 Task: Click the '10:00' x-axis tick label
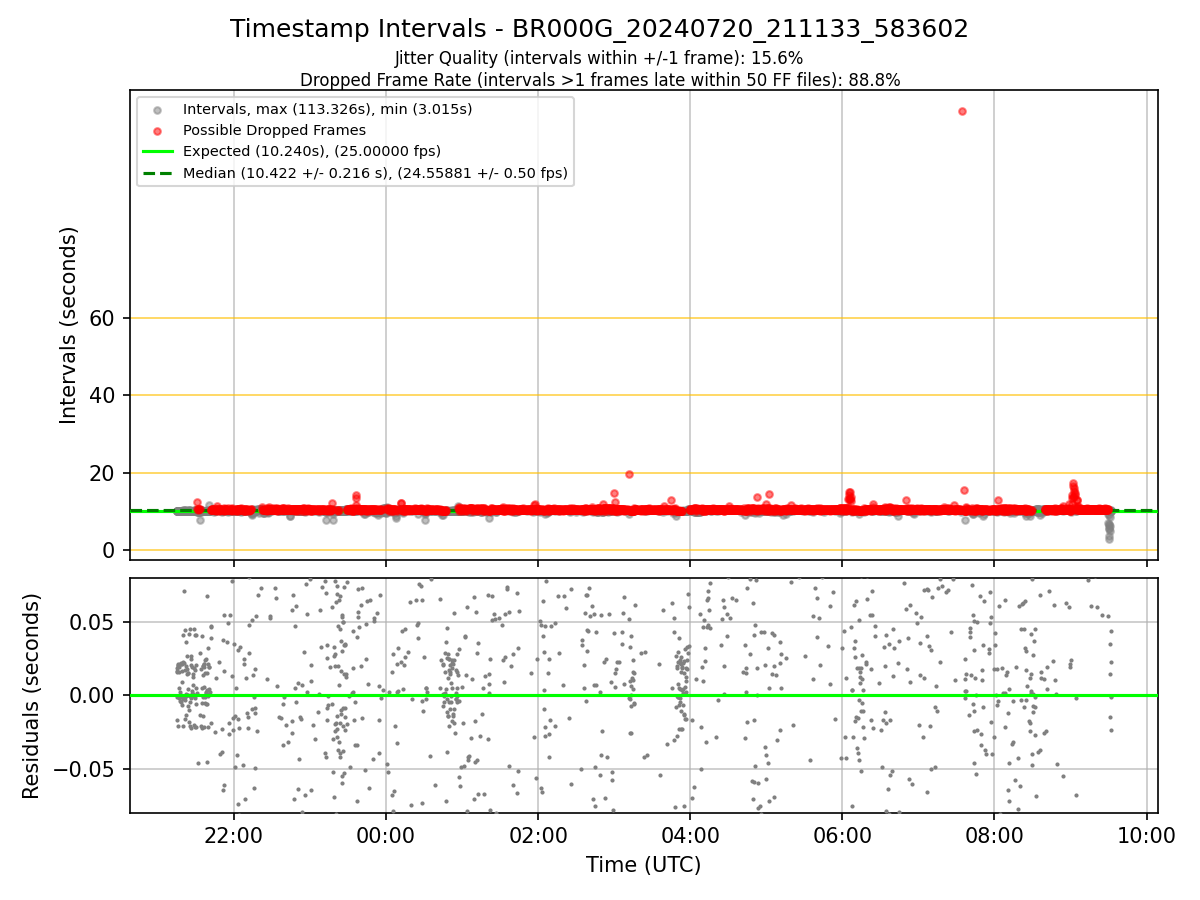pos(1146,835)
